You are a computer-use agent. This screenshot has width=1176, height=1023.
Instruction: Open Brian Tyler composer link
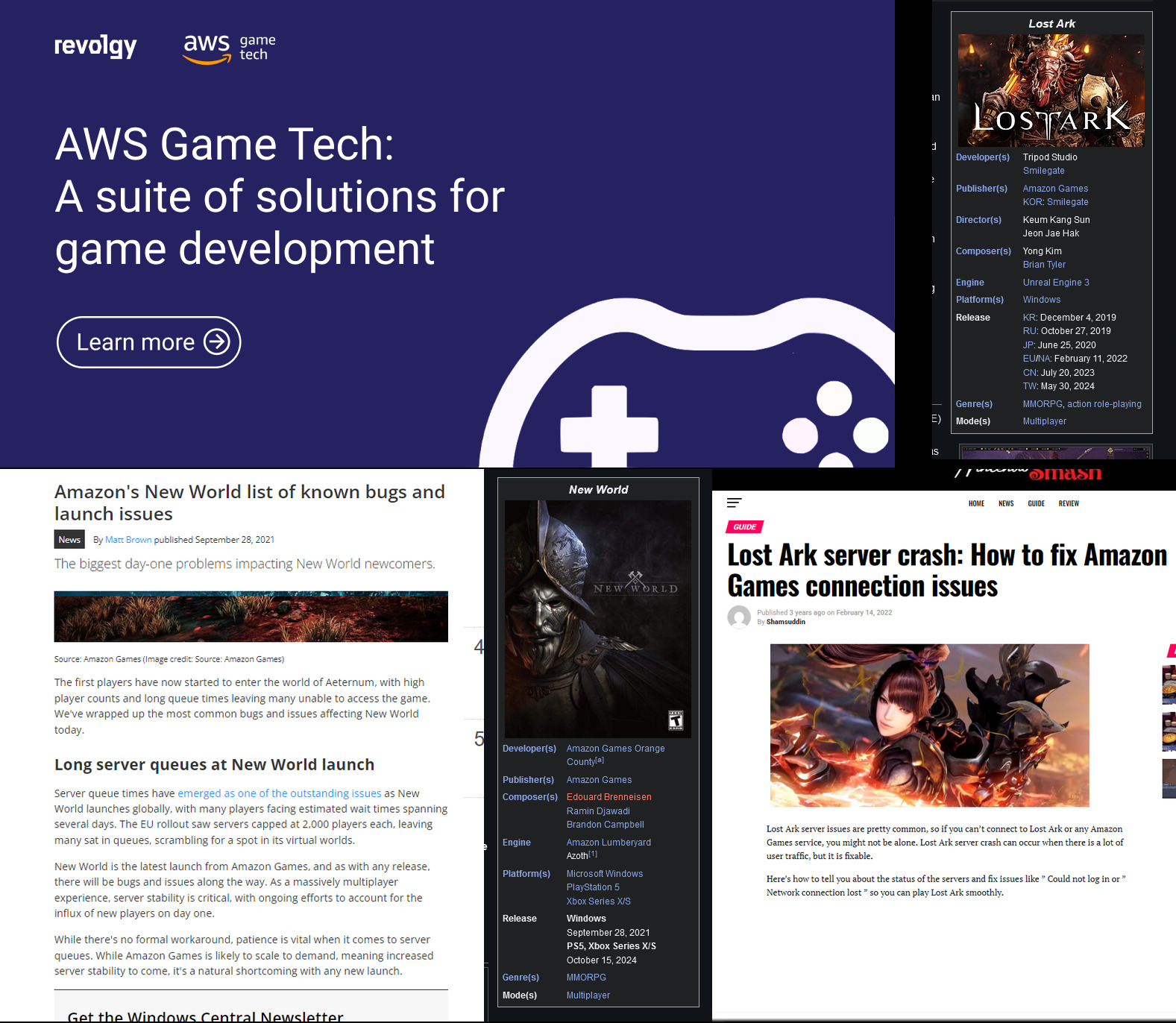point(1044,265)
